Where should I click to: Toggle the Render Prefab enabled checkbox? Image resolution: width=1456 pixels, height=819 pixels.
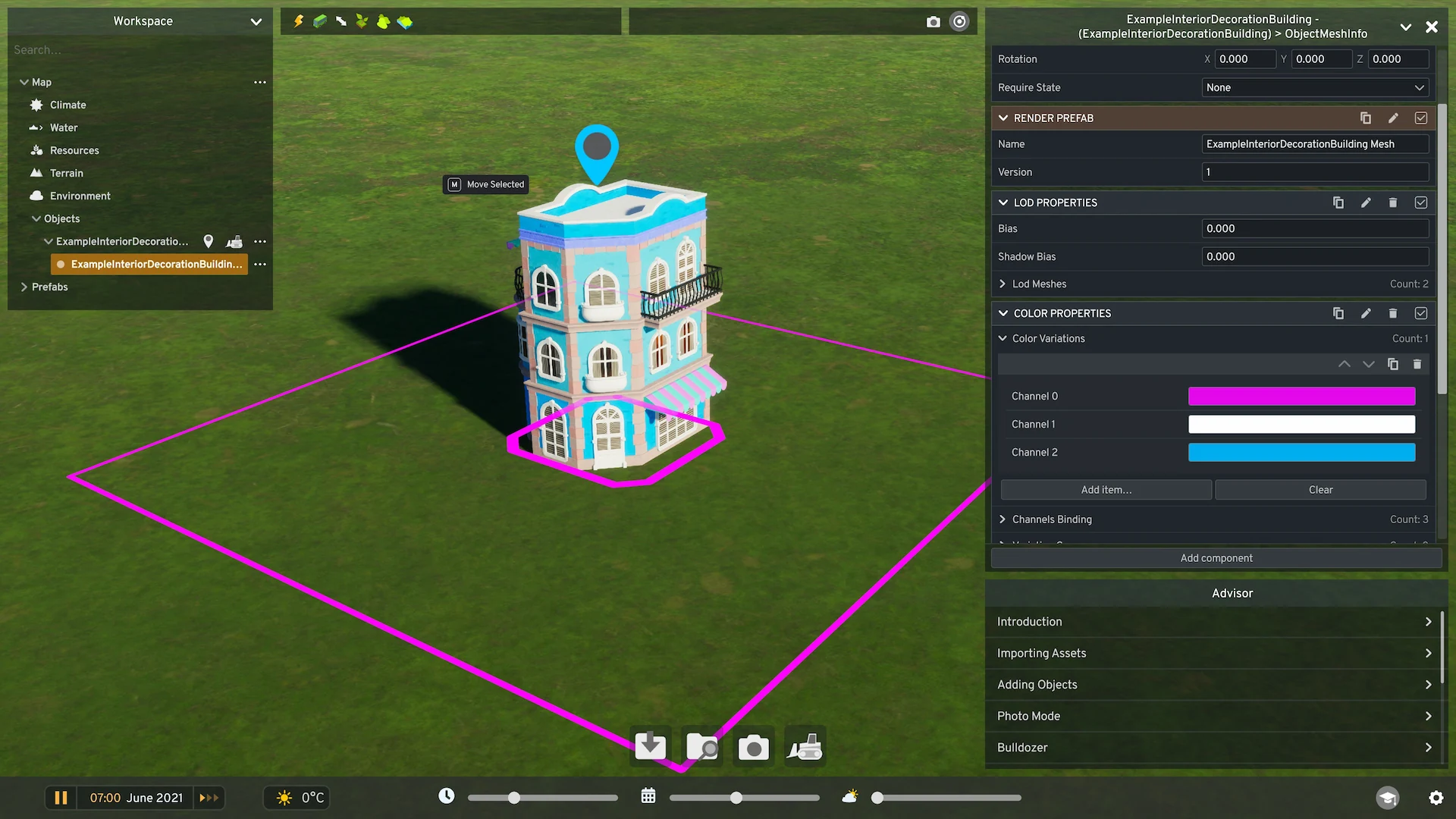[x=1421, y=118]
